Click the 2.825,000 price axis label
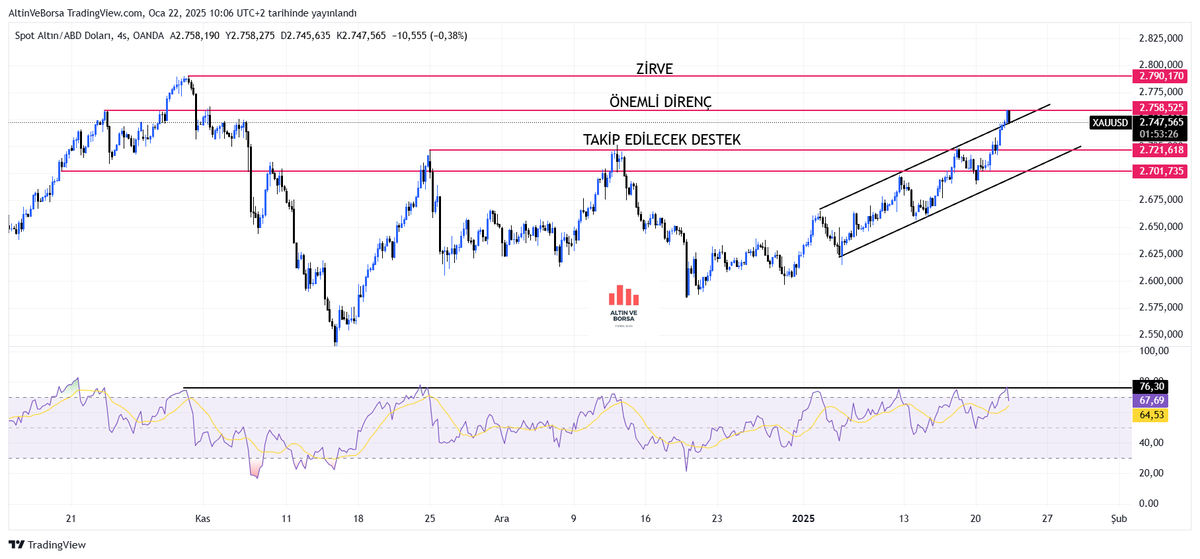Screen dimensions: 1200x559 coord(1161,38)
